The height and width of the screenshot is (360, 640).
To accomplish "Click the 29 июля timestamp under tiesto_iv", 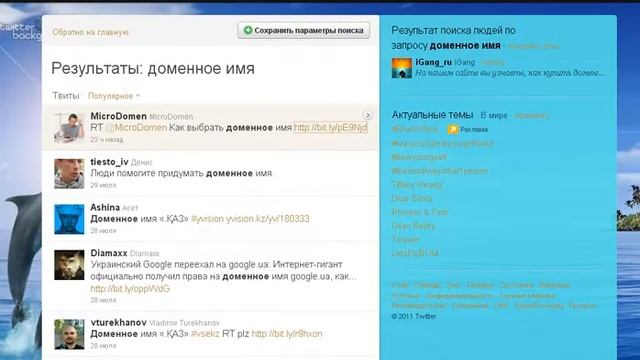I will tap(103, 185).
